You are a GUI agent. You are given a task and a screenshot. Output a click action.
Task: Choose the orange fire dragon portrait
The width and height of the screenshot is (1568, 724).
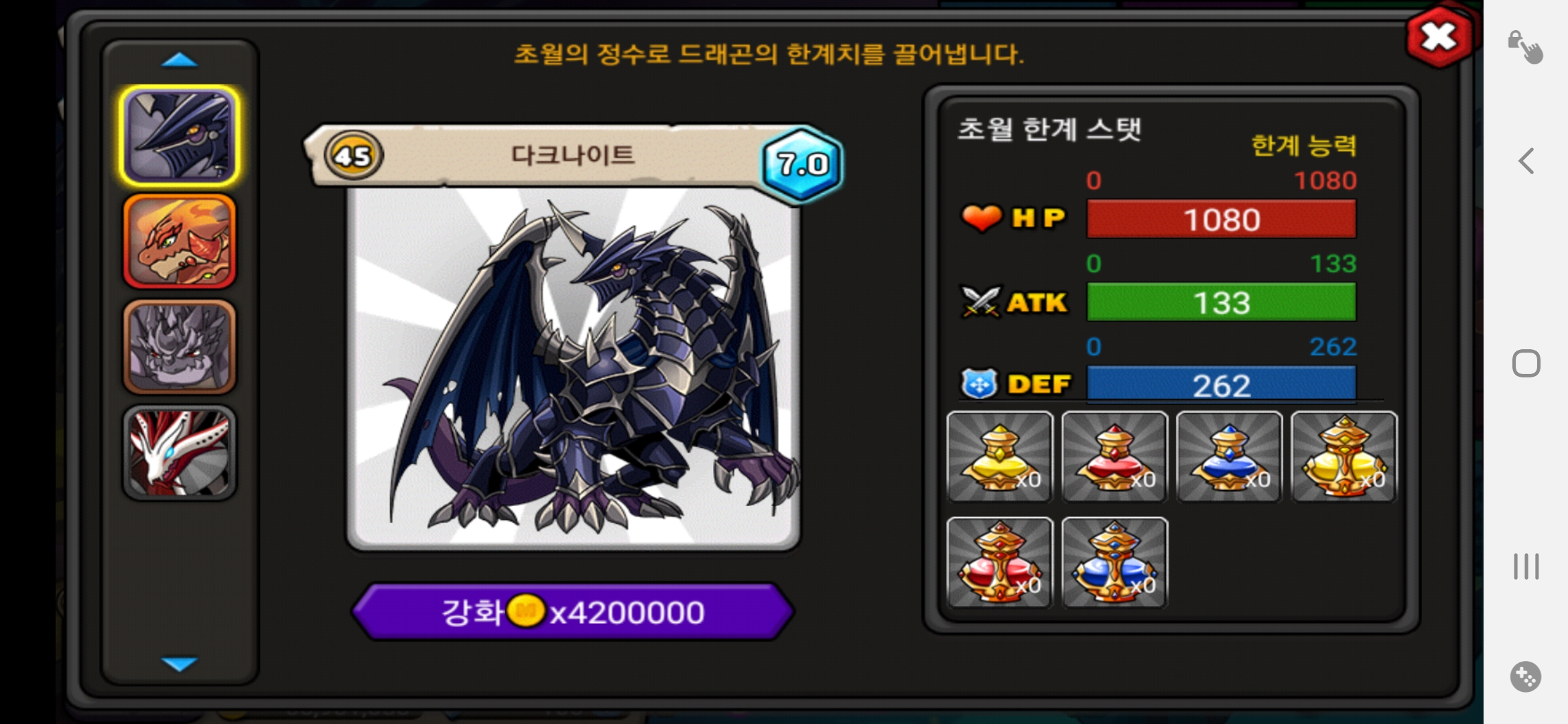(180, 241)
